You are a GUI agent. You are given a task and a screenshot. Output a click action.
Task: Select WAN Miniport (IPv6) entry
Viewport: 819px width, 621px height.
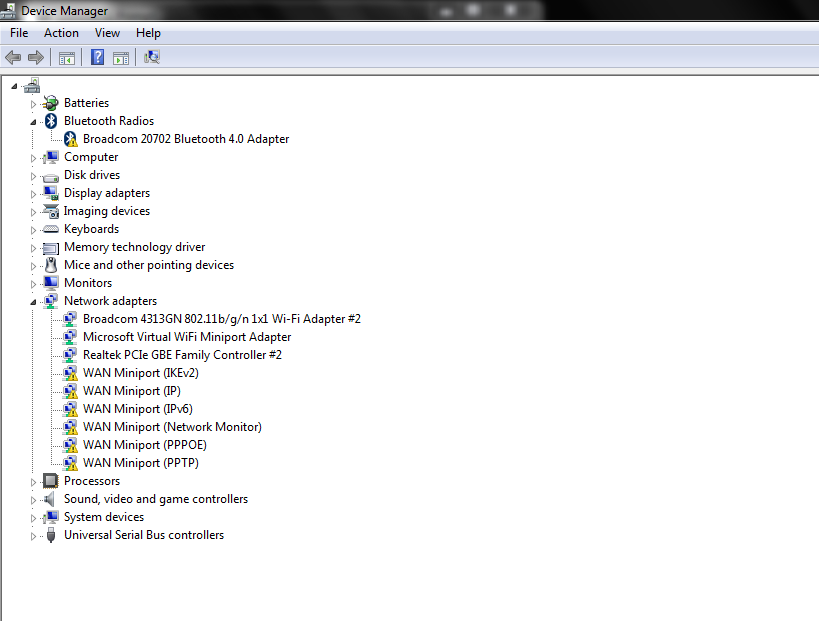[x=138, y=409]
